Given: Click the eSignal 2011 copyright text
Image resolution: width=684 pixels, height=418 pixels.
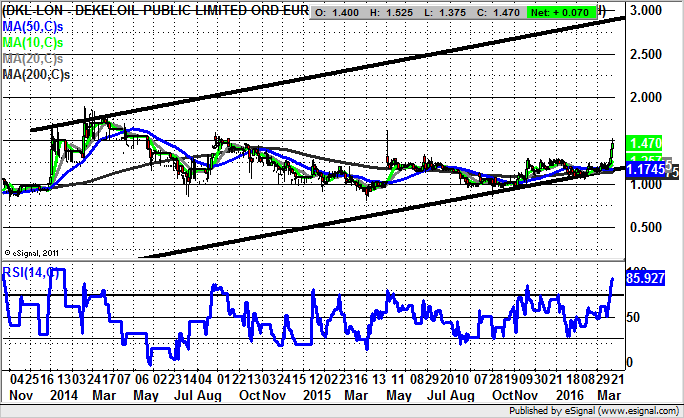Looking at the screenshot, I should pyautogui.click(x=33, y=252).
